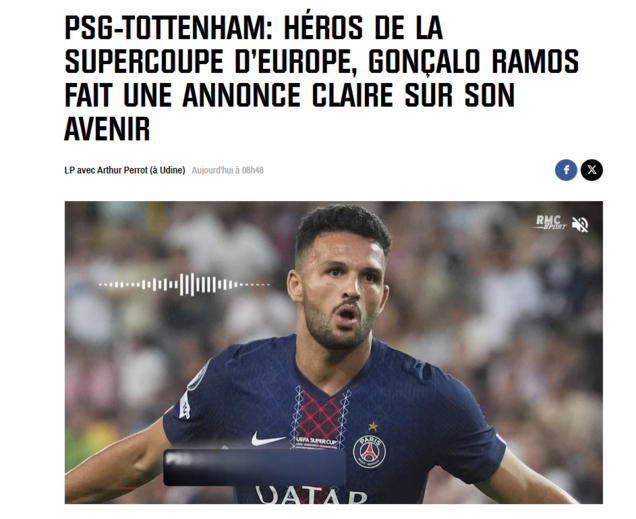Click the RMC Sport logo watermark
This screenshot has width=636, height=519.
pyautogui.click(x=550, y=222)
